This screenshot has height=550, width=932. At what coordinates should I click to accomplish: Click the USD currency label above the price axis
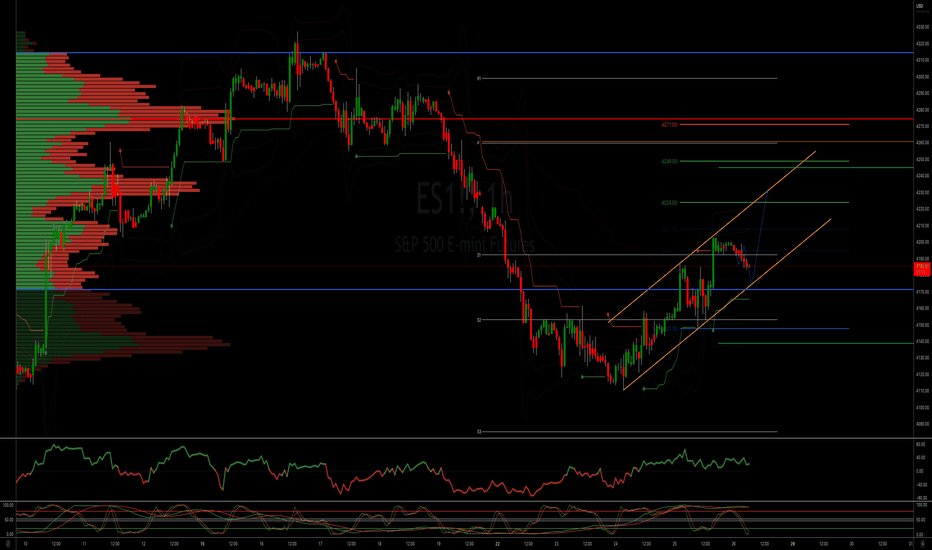[x=920, y=6]
